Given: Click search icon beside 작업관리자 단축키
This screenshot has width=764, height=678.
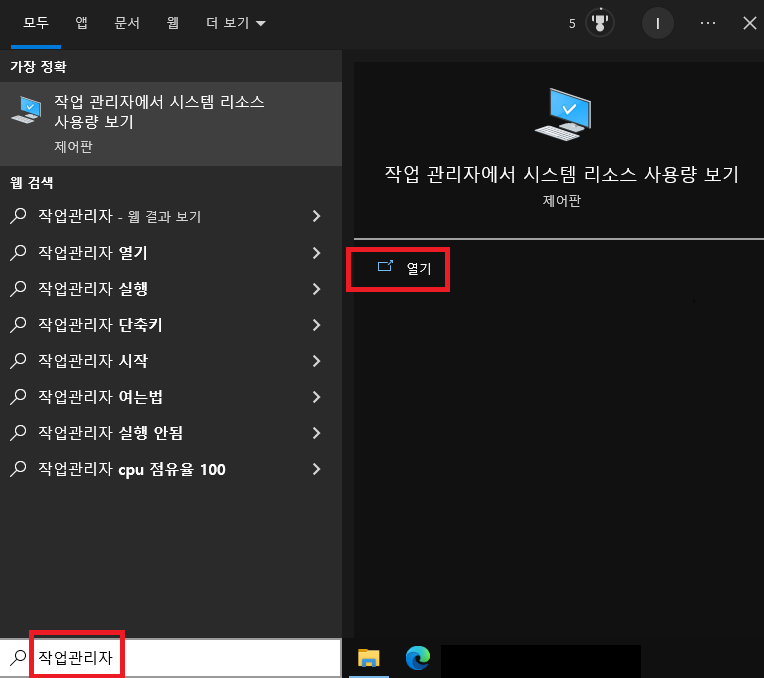Looking at the screenshot, I should click(18, 325).
